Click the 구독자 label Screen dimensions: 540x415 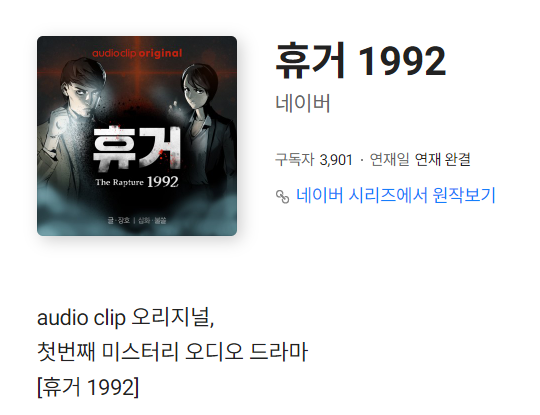click(x=295, y=159)
